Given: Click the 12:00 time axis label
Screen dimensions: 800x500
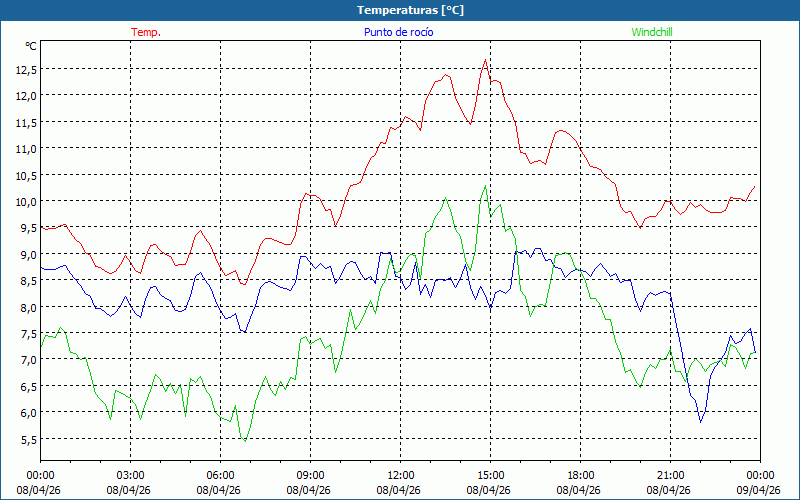Looking at the screenshot, I should point(400,475).
